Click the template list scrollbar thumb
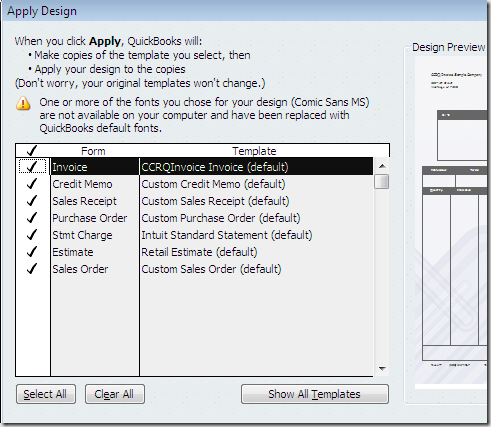 point(382,182)
